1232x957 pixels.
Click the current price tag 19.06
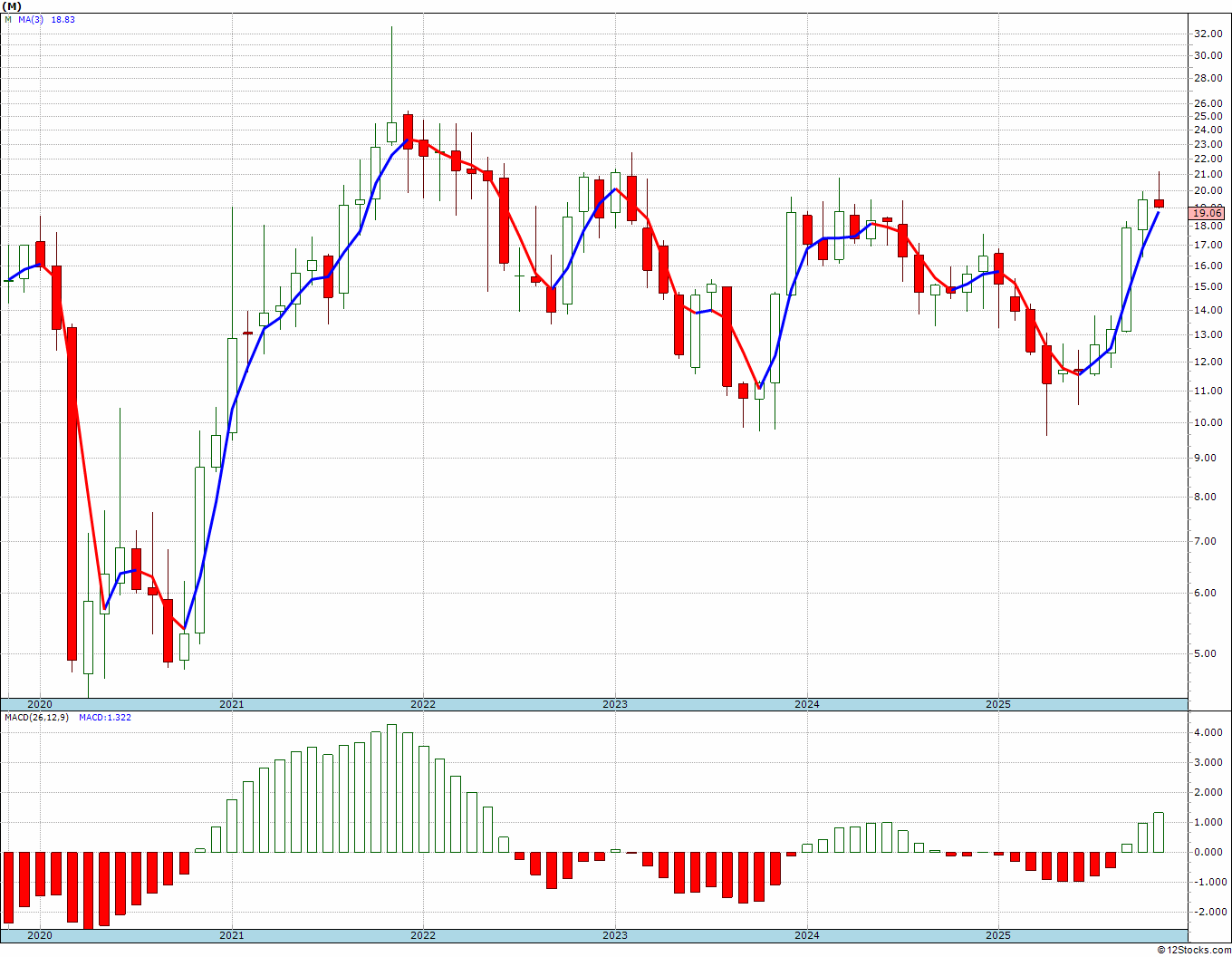[x=1208, y=214]
